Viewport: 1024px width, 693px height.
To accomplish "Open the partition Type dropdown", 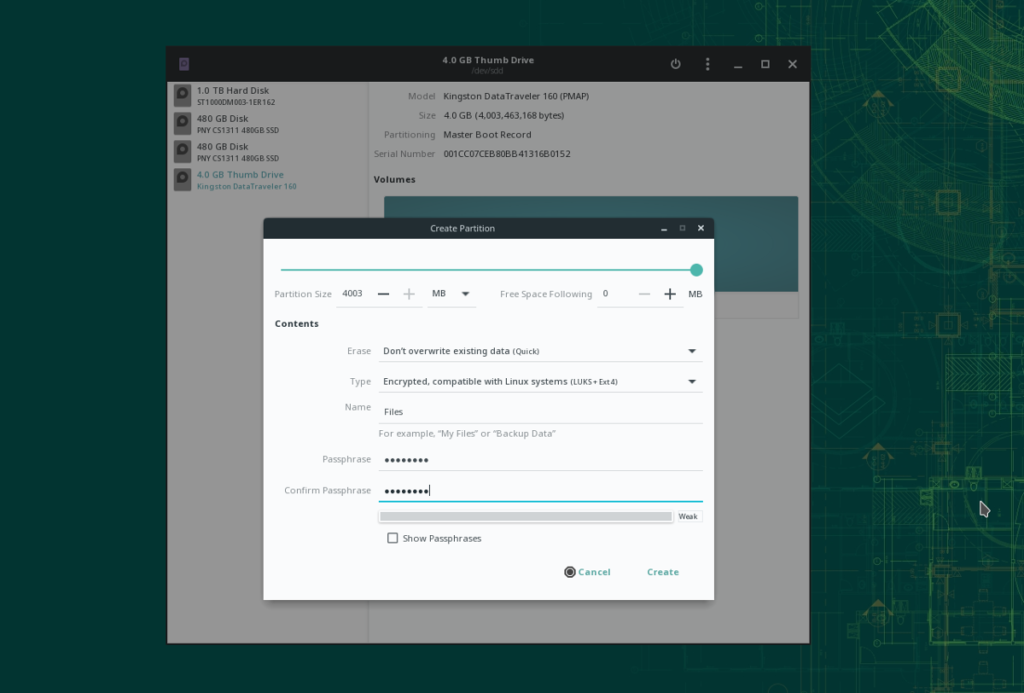I will click(691, 381).
